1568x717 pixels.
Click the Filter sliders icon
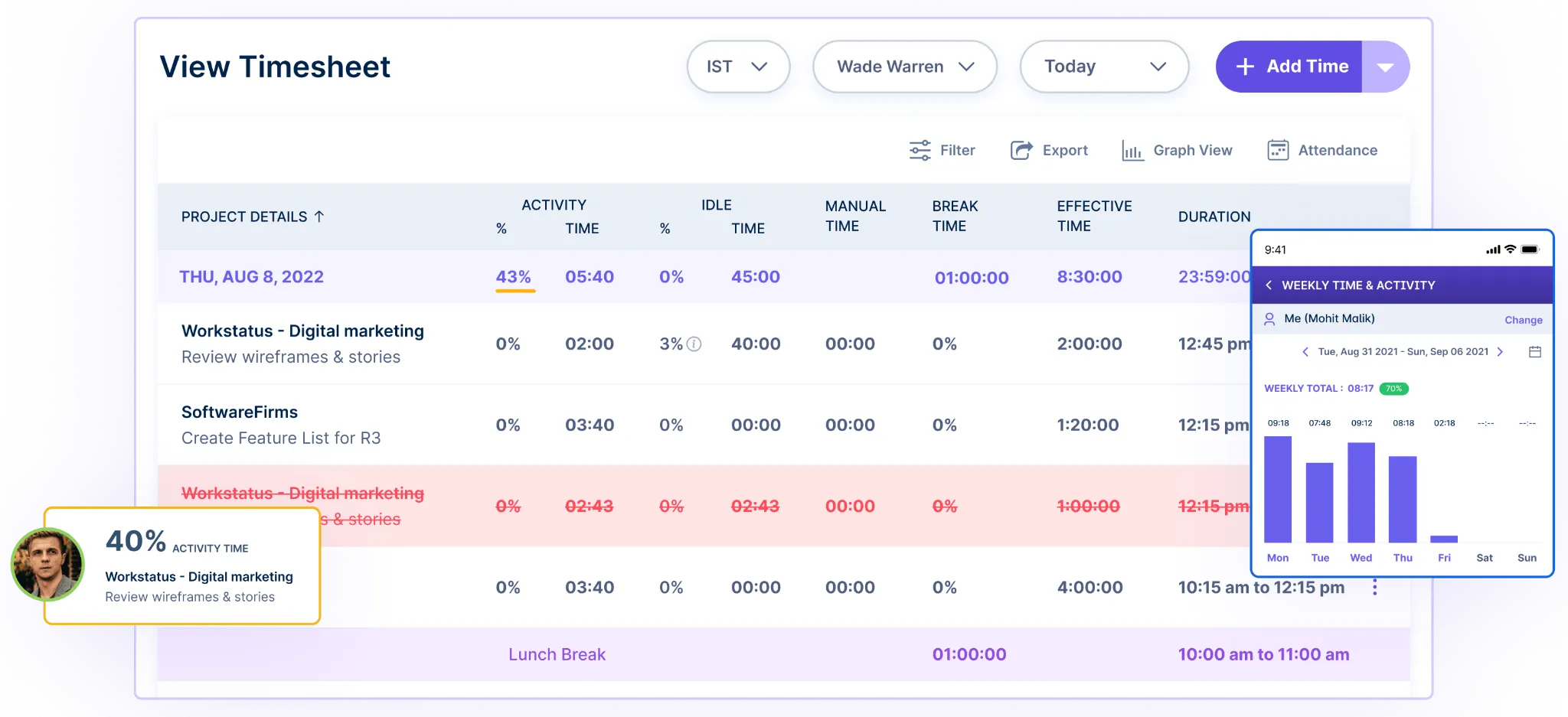pos(920,150)
